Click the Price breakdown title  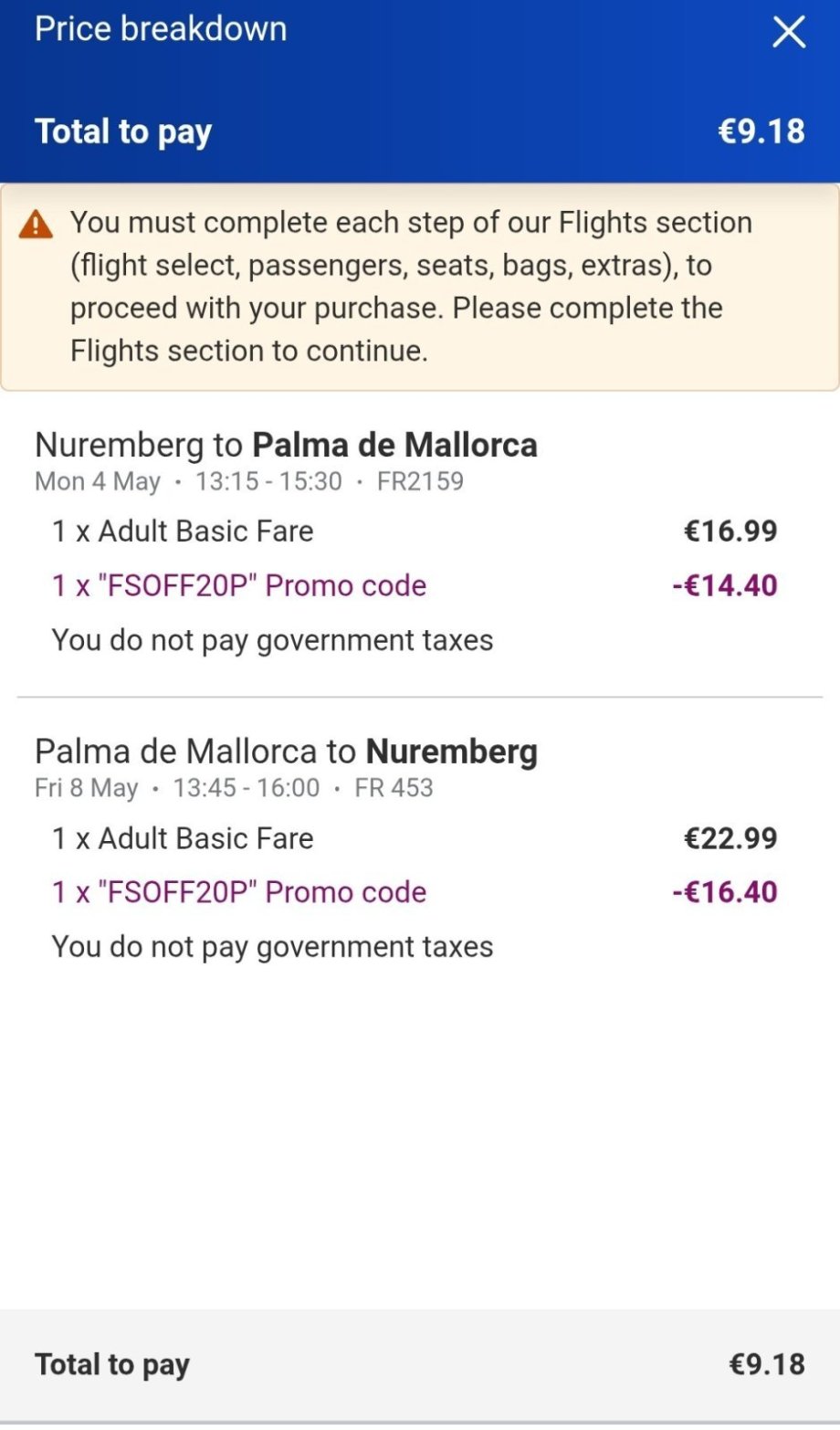161,29
